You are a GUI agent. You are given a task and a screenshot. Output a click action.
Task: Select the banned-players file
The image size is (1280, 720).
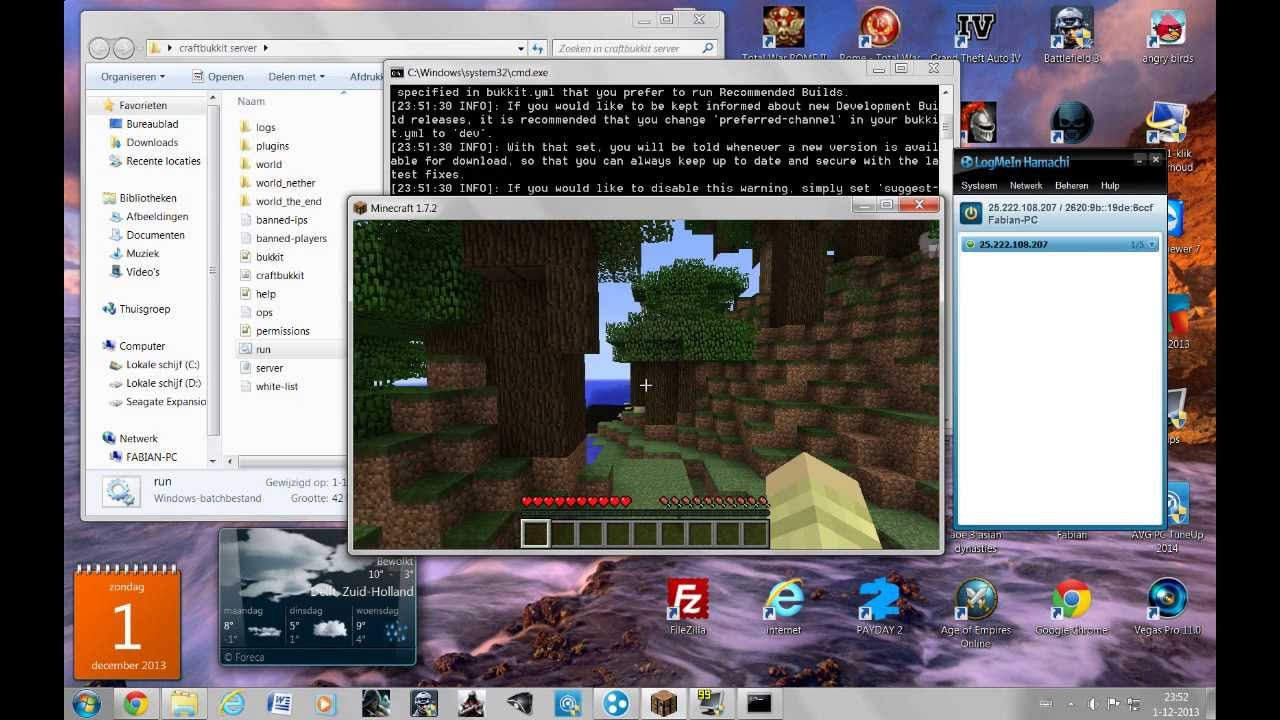point(291,238)
